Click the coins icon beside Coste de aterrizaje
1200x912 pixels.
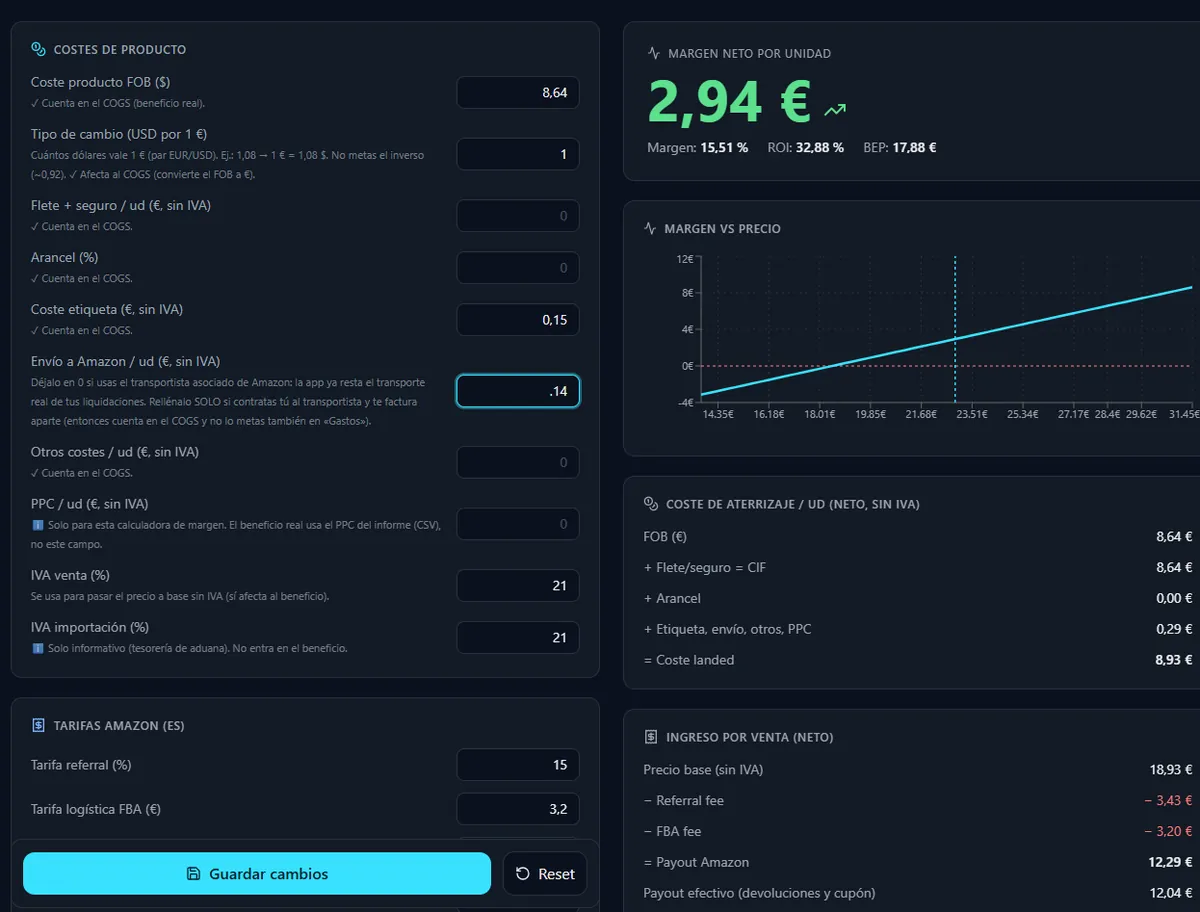(650, 504)
